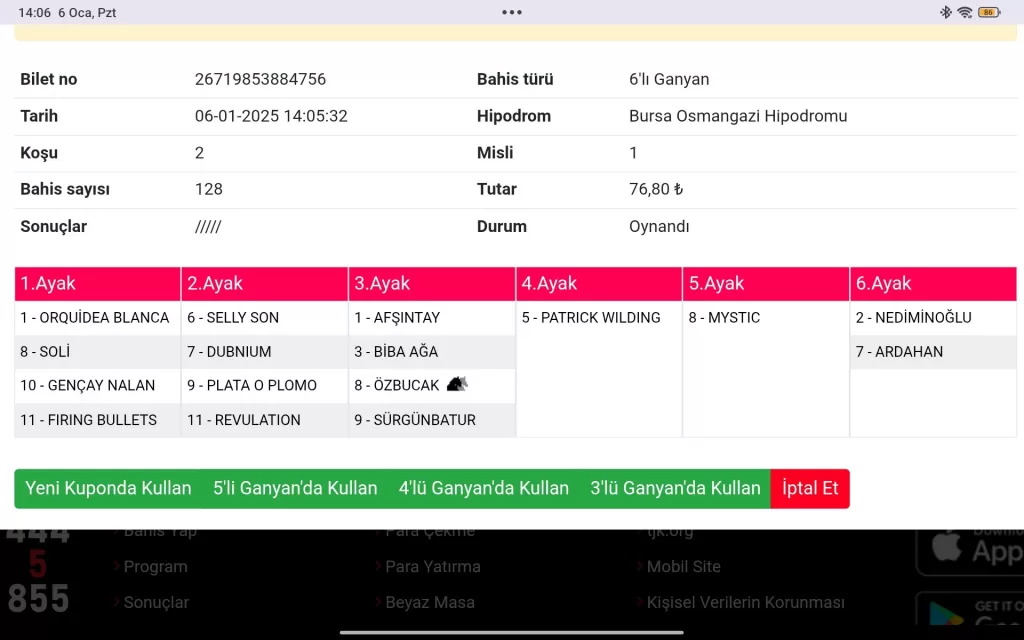Open Kişisel Verilerin Korunması link
Screen dimensions: 1024x640
[x=745, y=602]
